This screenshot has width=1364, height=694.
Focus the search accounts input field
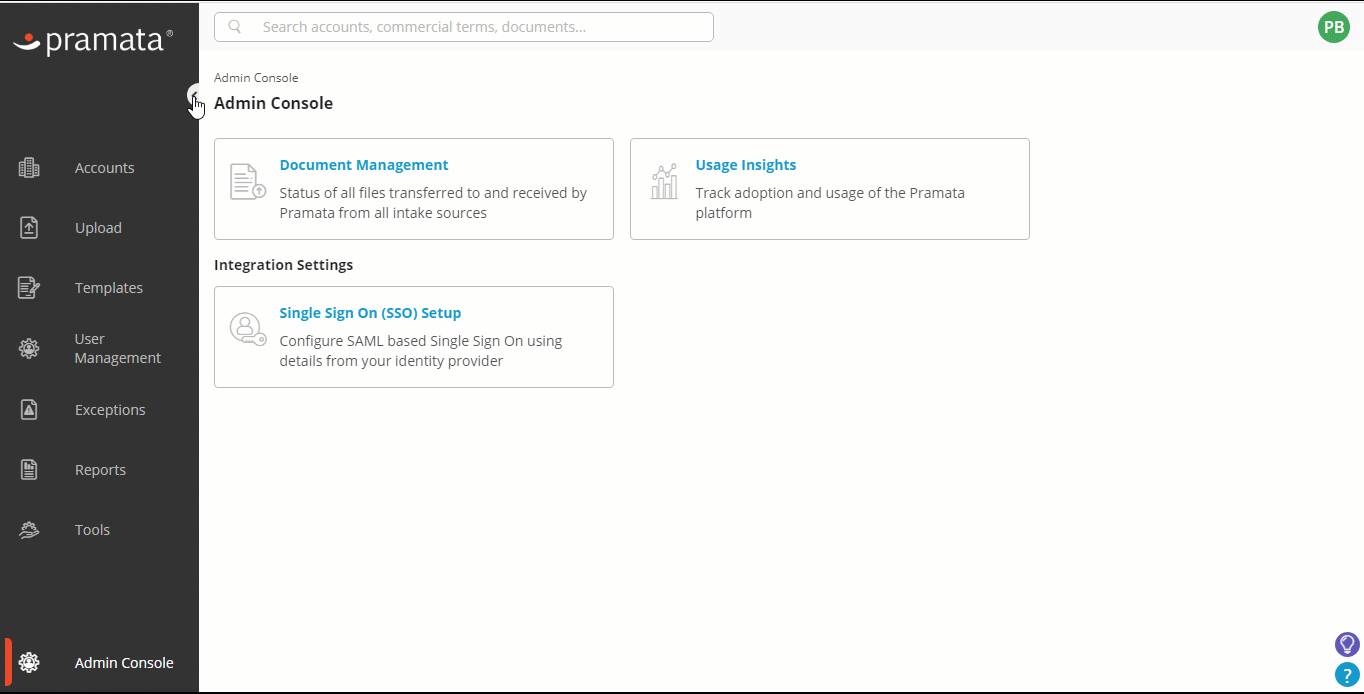click(464, 27)
